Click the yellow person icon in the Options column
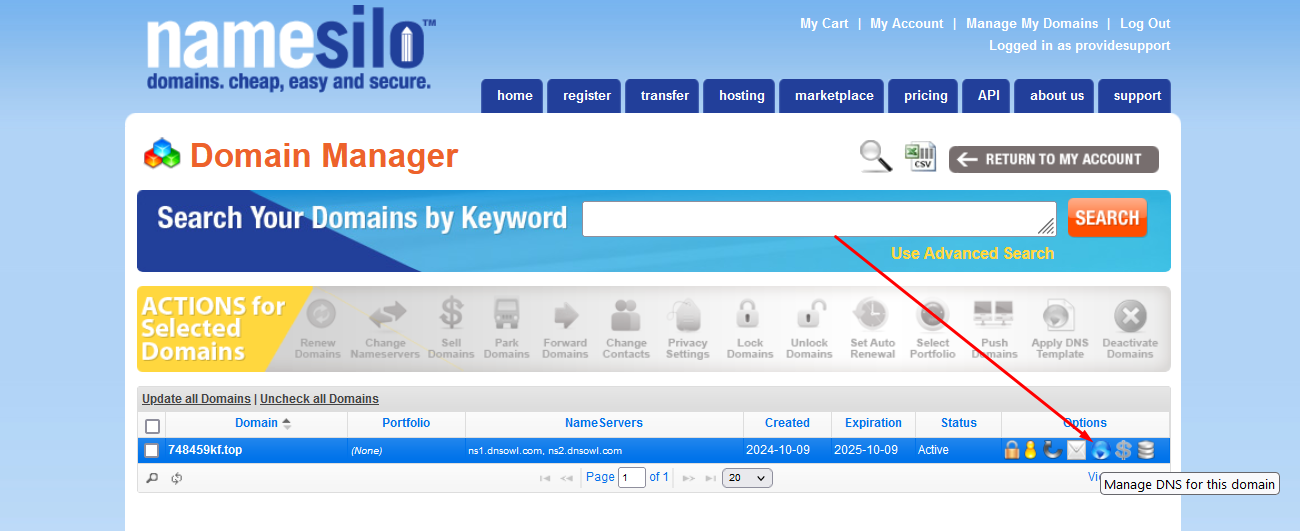 [x=1029, y=450]
